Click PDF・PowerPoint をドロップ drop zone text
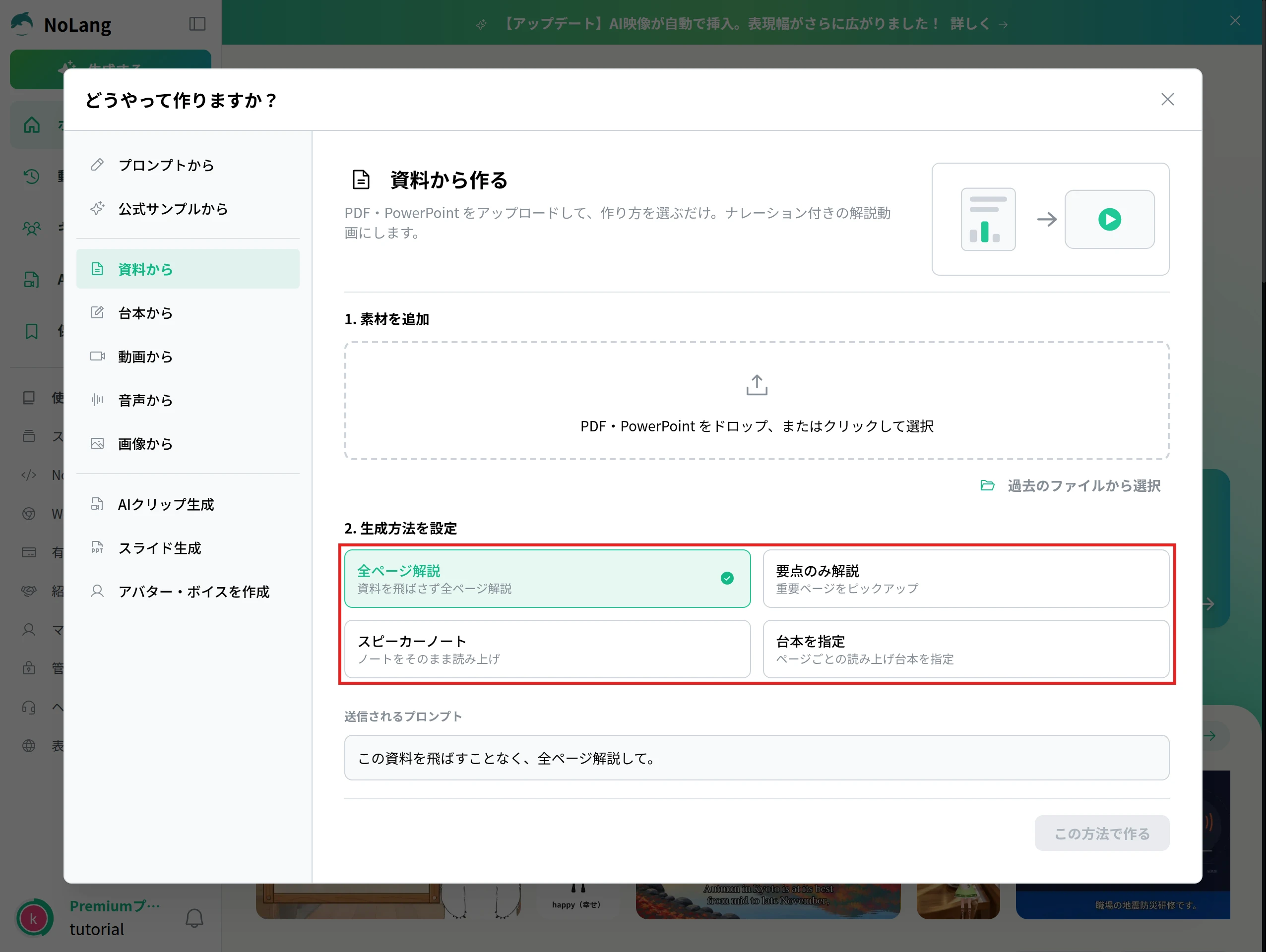The image size is (1270, 952). (x=757, y=426)
